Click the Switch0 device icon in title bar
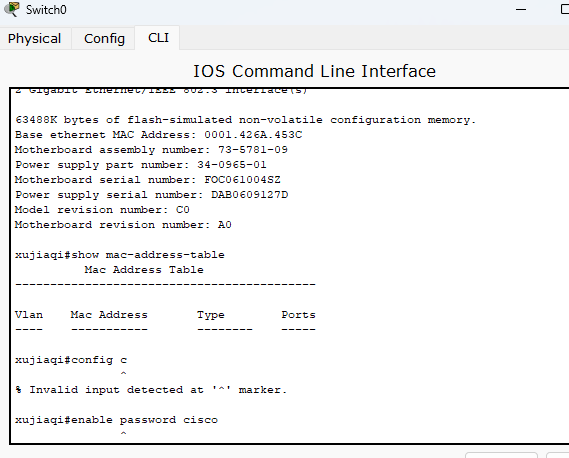This screenshot has height=458, width=569. (x=12, y=9)
